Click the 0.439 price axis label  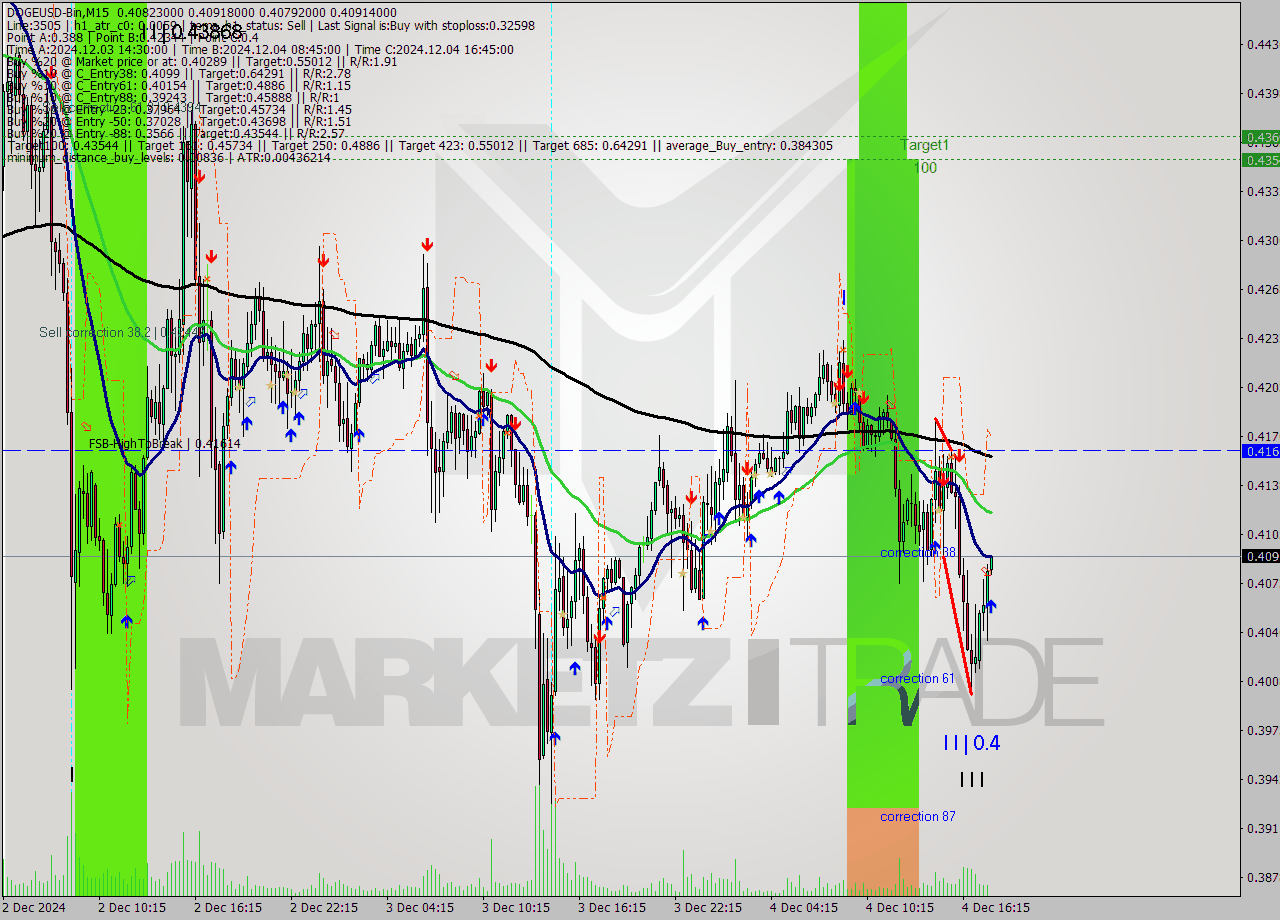click(x=1262, y=93)
